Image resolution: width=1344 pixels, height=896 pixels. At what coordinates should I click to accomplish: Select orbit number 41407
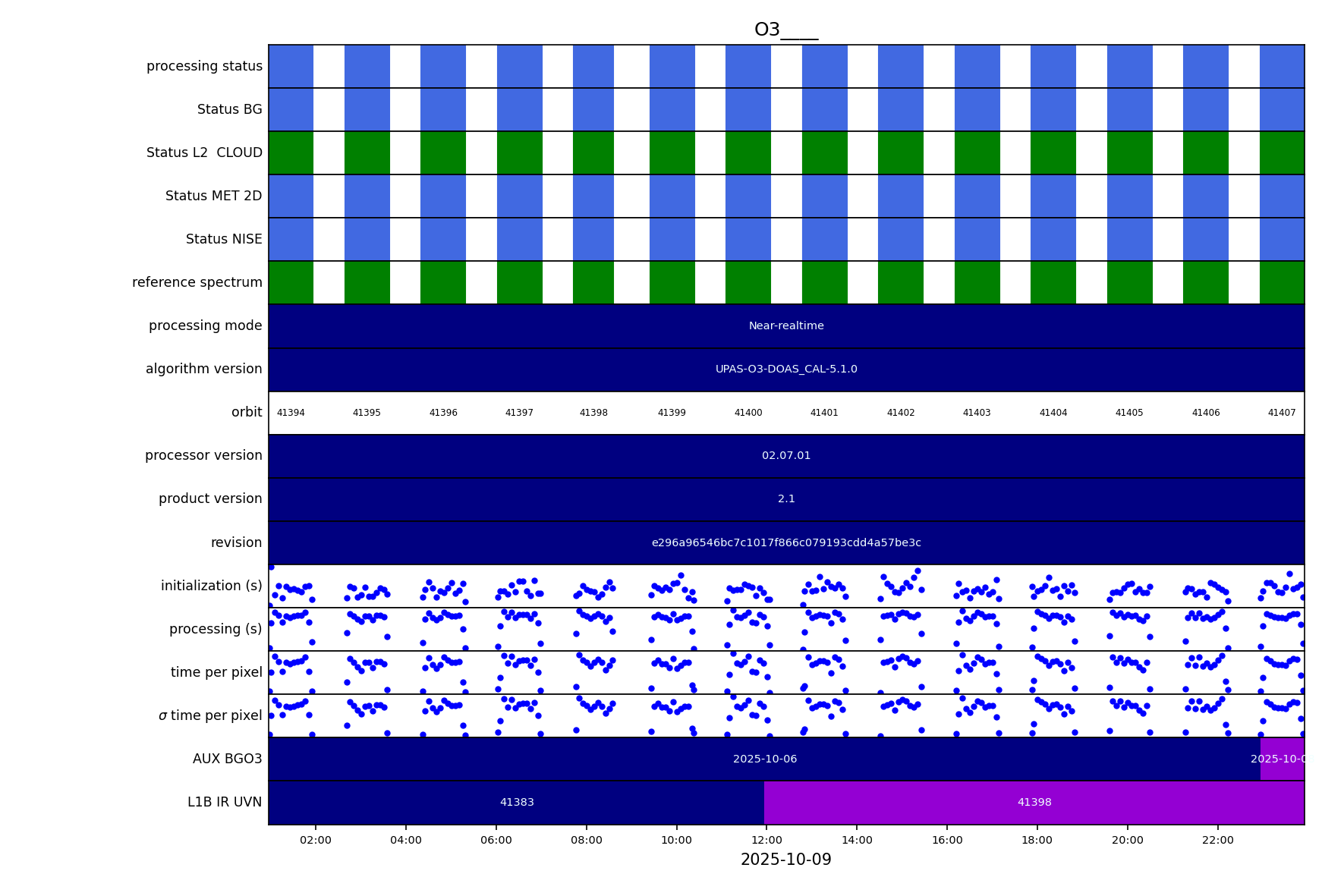pyautogui.click(x=1281, y=413)
